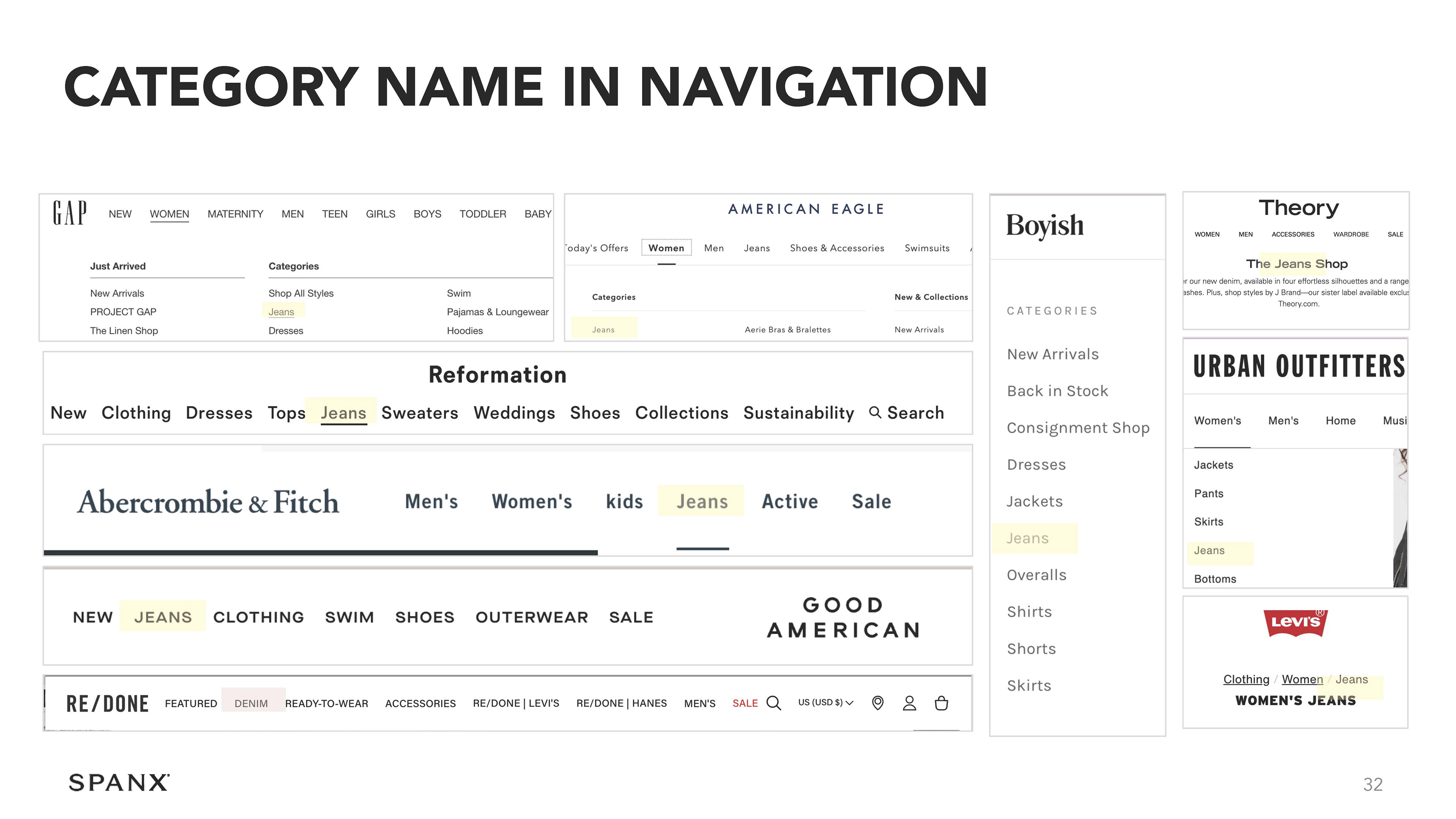Screen dimensions: 1456x819
Task: Click the Theory logo
Action: pyautogui.click(x=1299, y=208)
